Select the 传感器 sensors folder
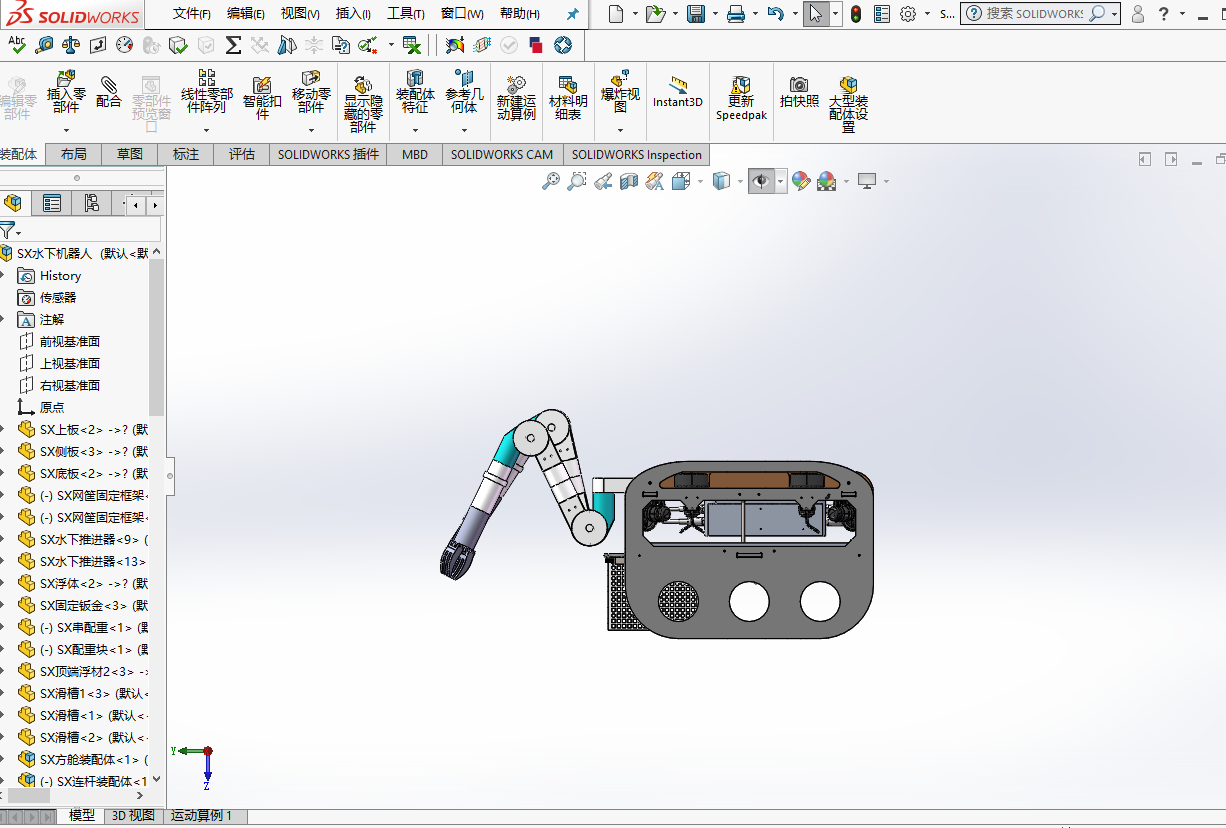This screenshot has width=1226, height=828. [x=58, y=297]
